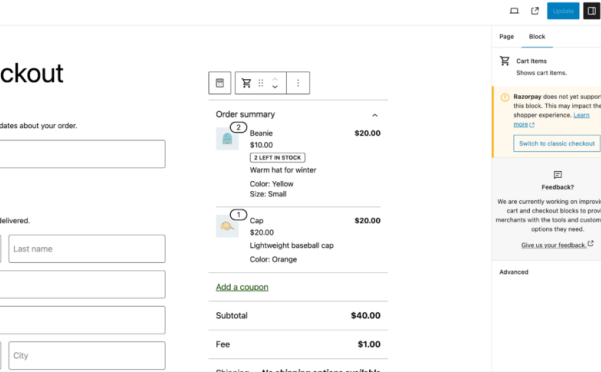Viewport: 601px width, 372px height.
Task: Click the cart icon in block toolbar
Action: [246, 83]
